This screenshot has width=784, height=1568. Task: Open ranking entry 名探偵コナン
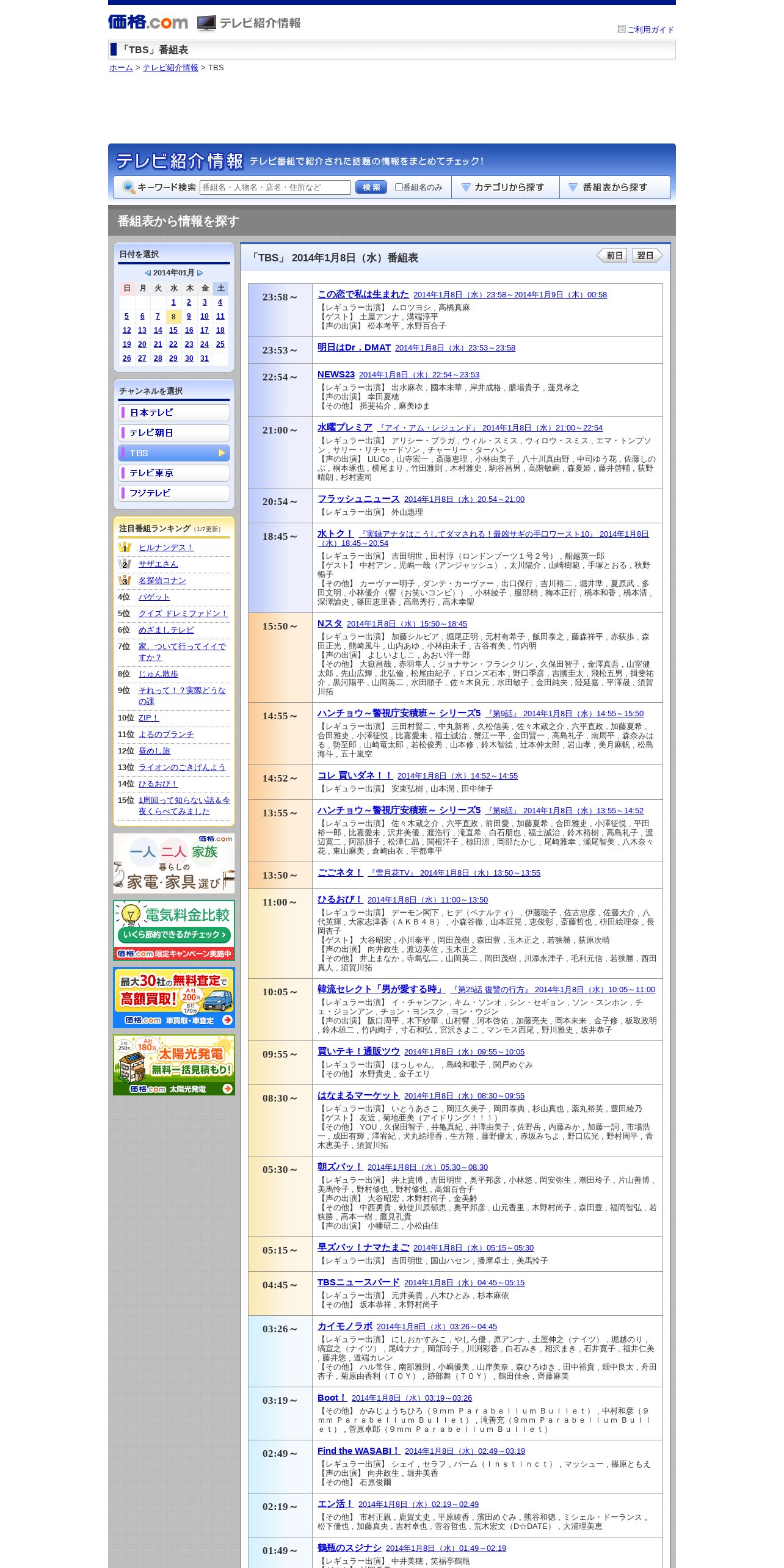(162, 581)
